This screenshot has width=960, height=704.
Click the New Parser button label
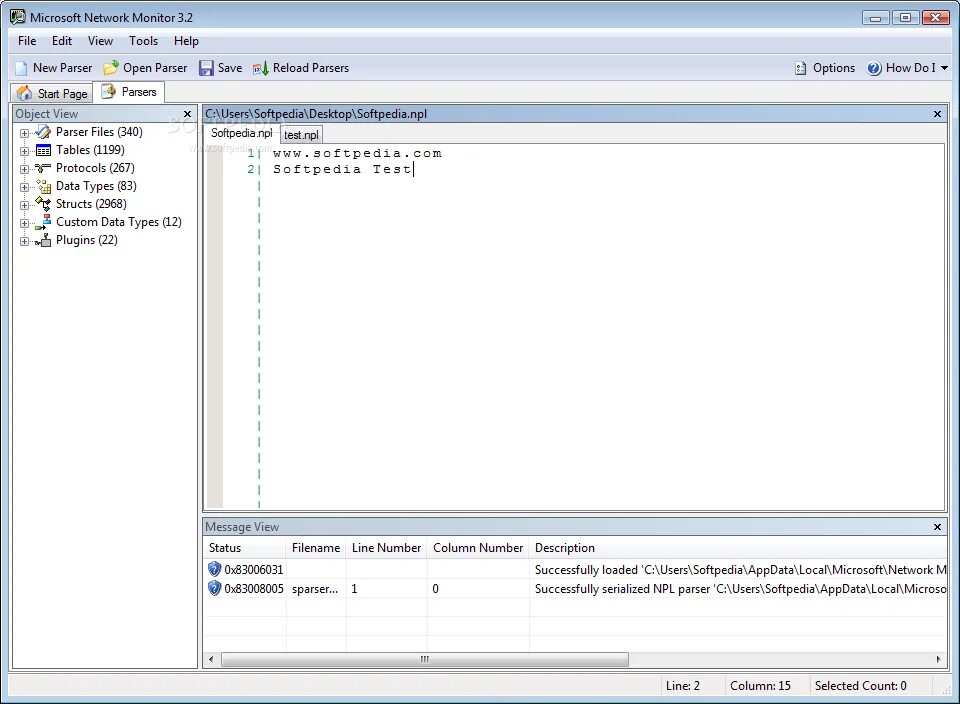pyautogui.click(x=62, y=68)
